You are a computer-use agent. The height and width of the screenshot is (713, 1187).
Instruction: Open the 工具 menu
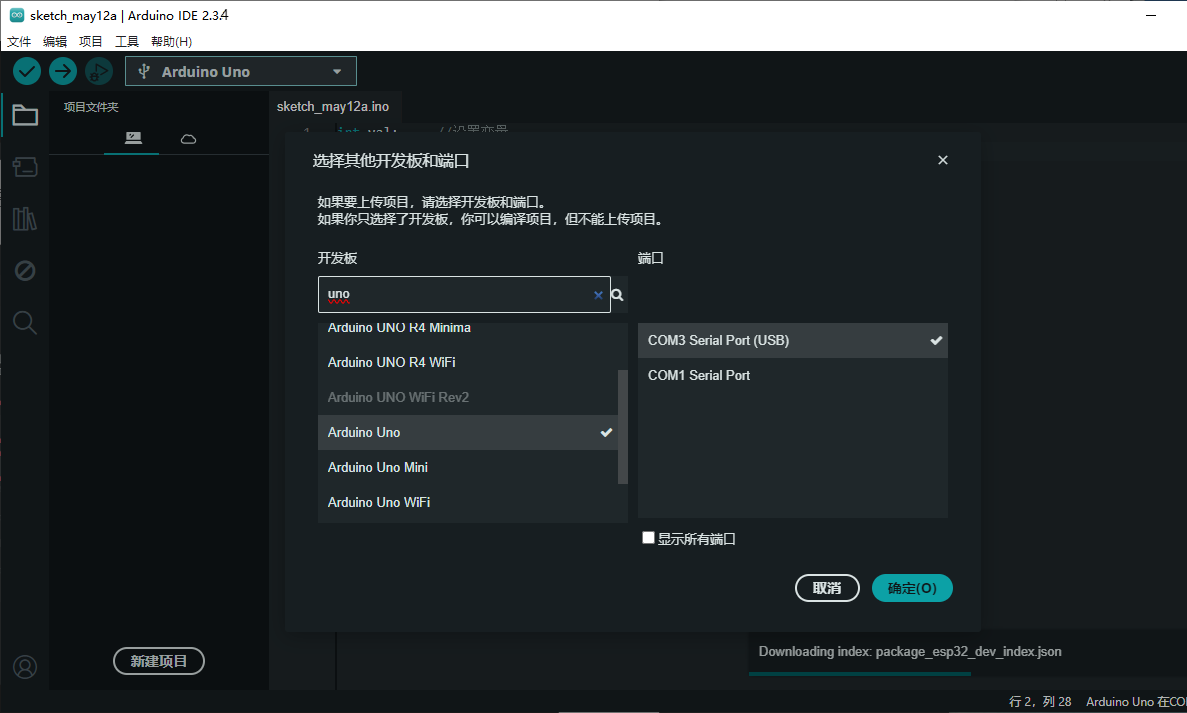pyautogui.click(x=126, y=41)
